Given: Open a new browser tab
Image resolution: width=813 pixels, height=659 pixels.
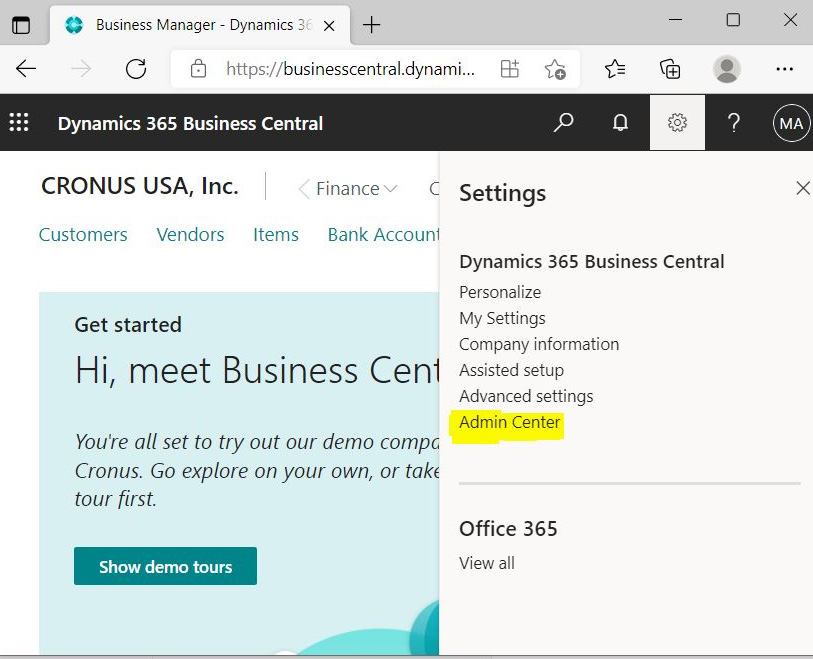Looking at the screenshot, I should [371, 24].
